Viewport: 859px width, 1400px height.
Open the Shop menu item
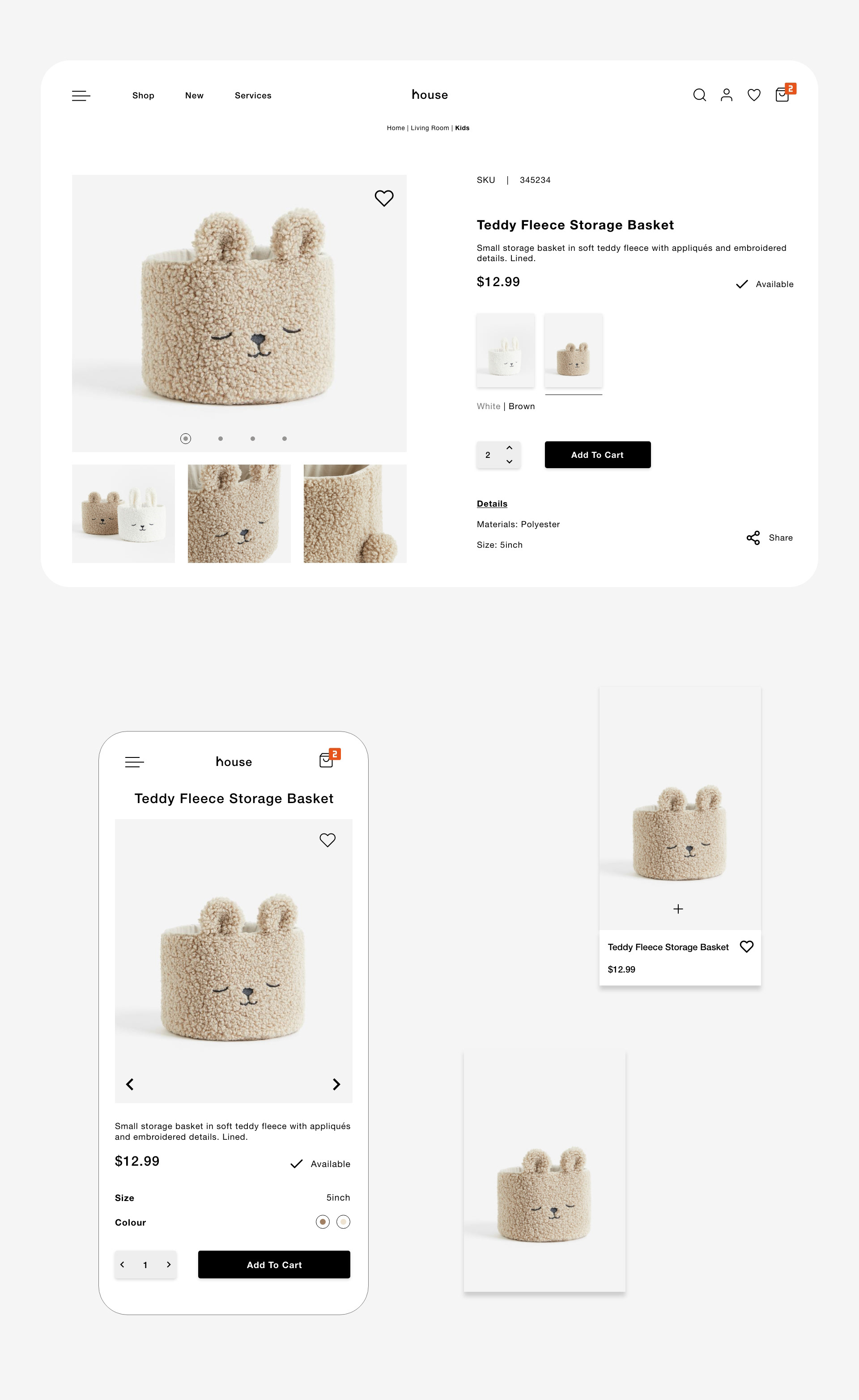(x=143, y=95)
